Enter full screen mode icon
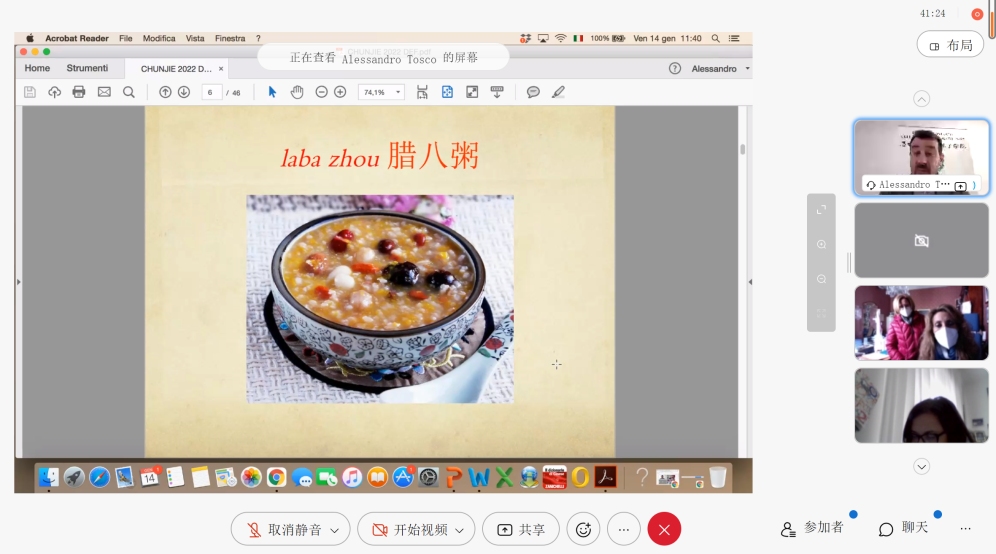The image size is (996, 554). coord(472,92)
